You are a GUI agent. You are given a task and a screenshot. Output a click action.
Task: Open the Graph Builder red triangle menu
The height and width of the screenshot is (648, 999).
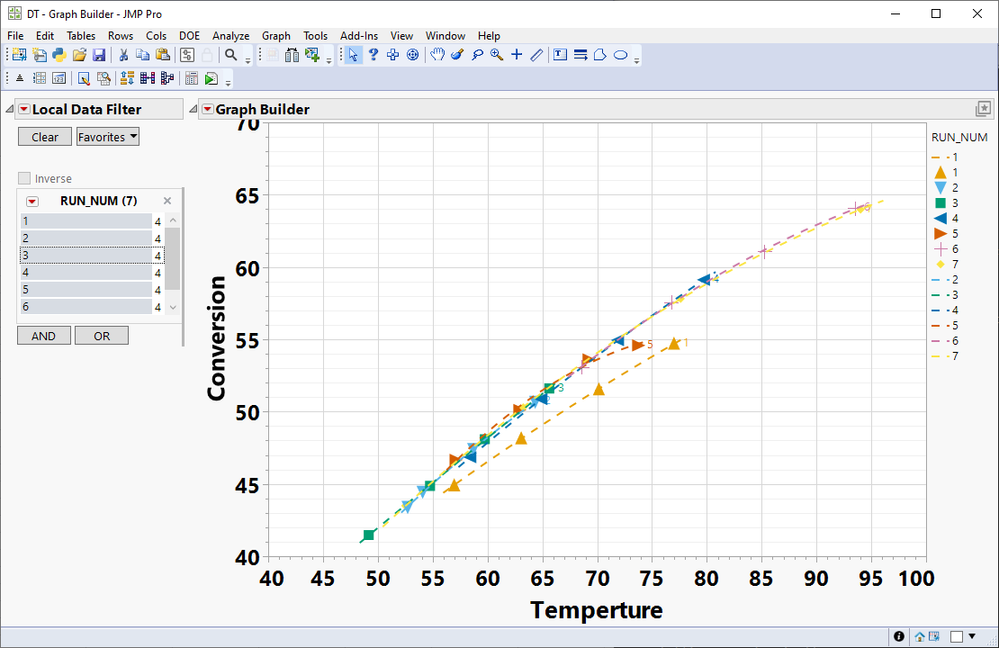[208, 110]
